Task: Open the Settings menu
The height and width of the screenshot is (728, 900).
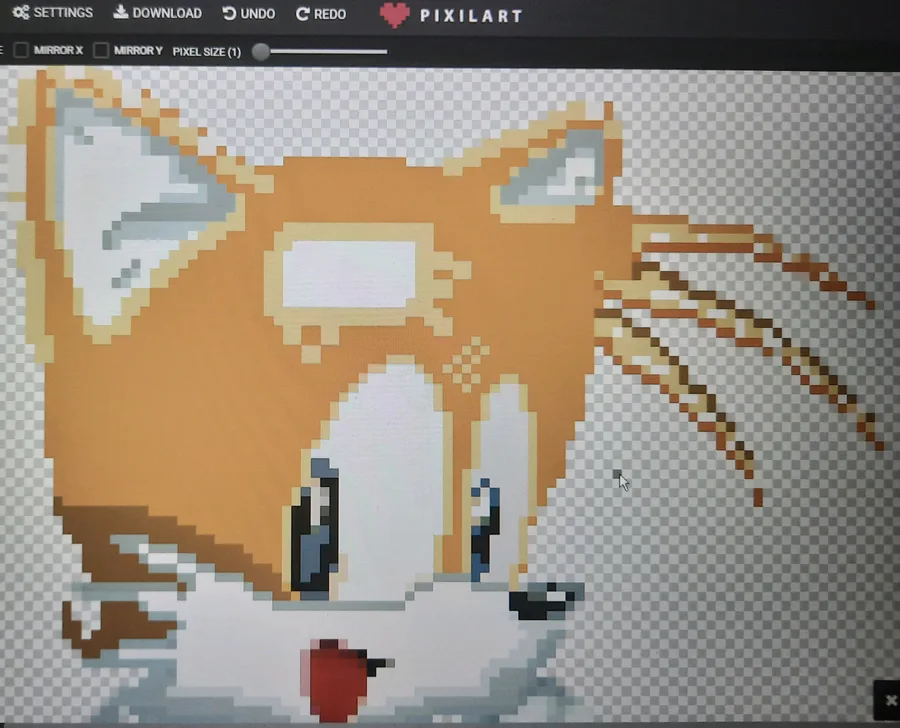Action: [x=53, y=13]
